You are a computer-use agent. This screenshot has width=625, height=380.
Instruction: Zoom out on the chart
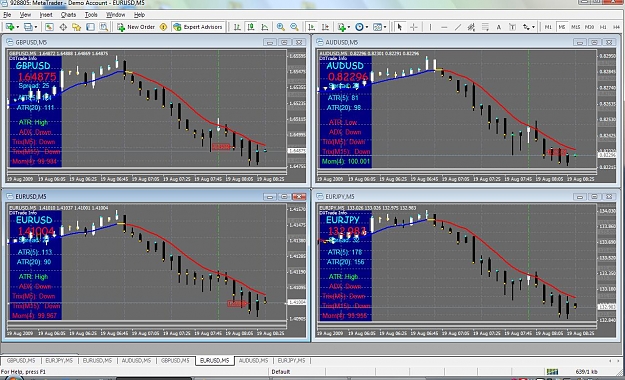click(x=294, y=27)
